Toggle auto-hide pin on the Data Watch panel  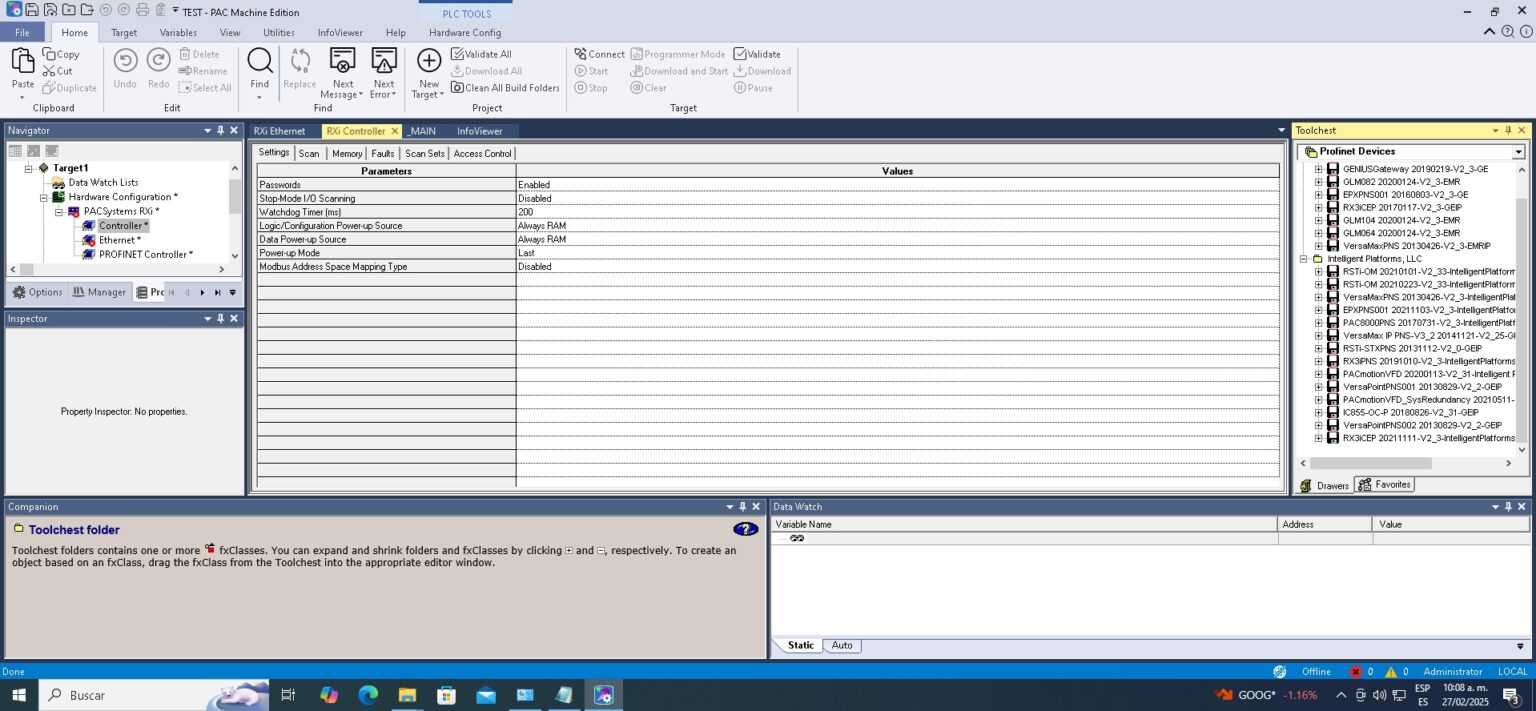1507,506
